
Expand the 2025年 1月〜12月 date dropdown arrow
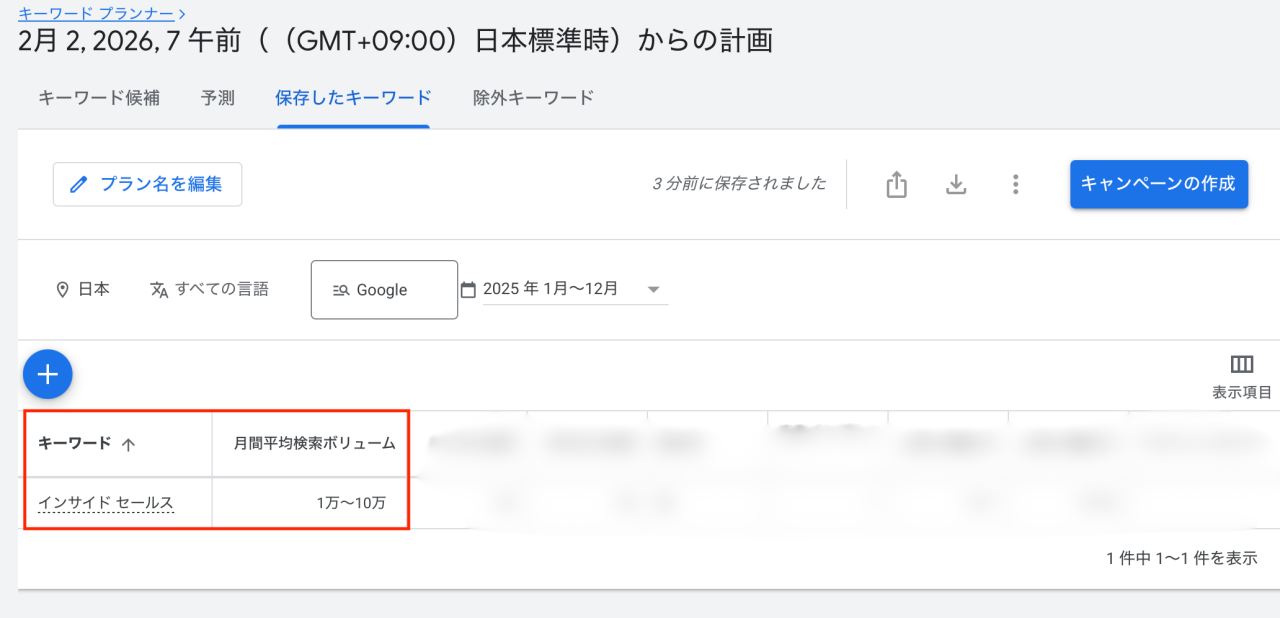click(654, 289)
